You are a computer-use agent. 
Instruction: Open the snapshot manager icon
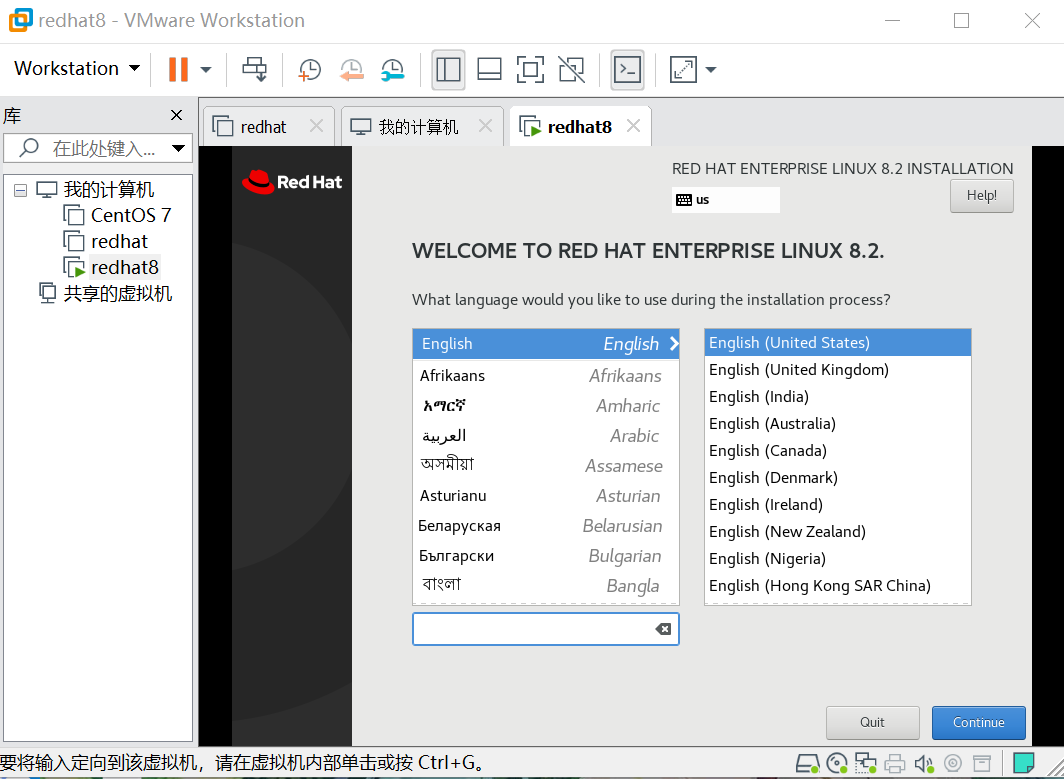(393, 69)
